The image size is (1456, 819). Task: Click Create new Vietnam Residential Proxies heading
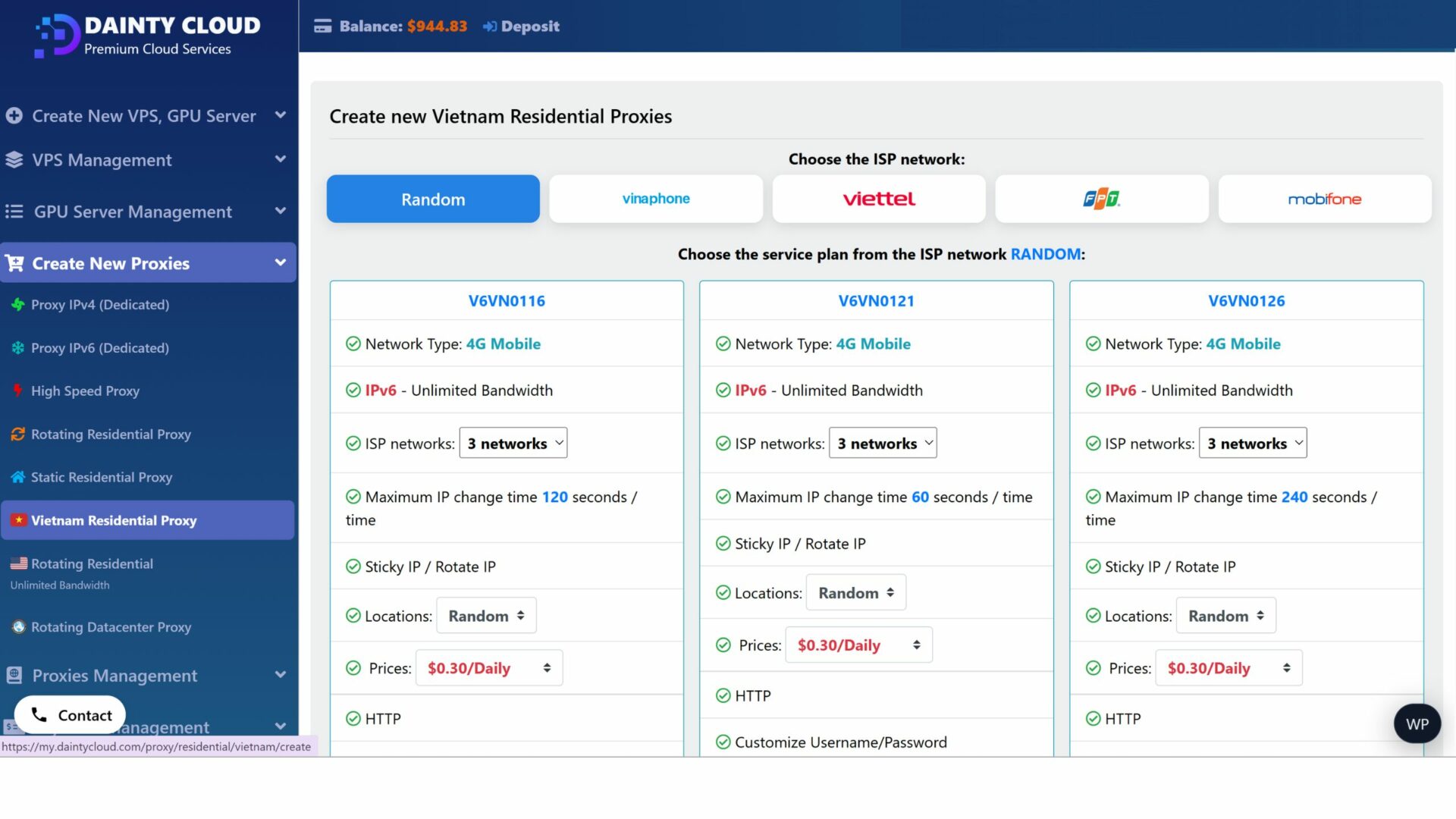click(x=500, y=117)
